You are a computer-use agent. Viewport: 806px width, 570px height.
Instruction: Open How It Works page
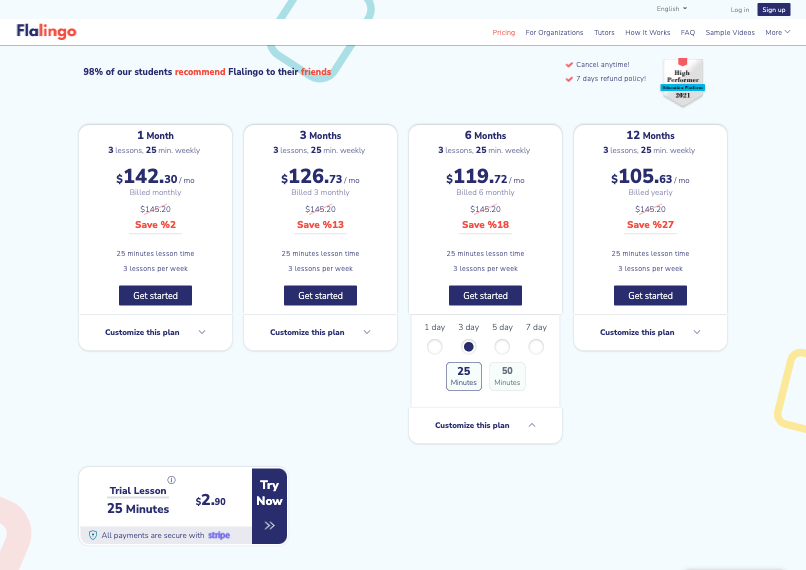click(648, 32)
